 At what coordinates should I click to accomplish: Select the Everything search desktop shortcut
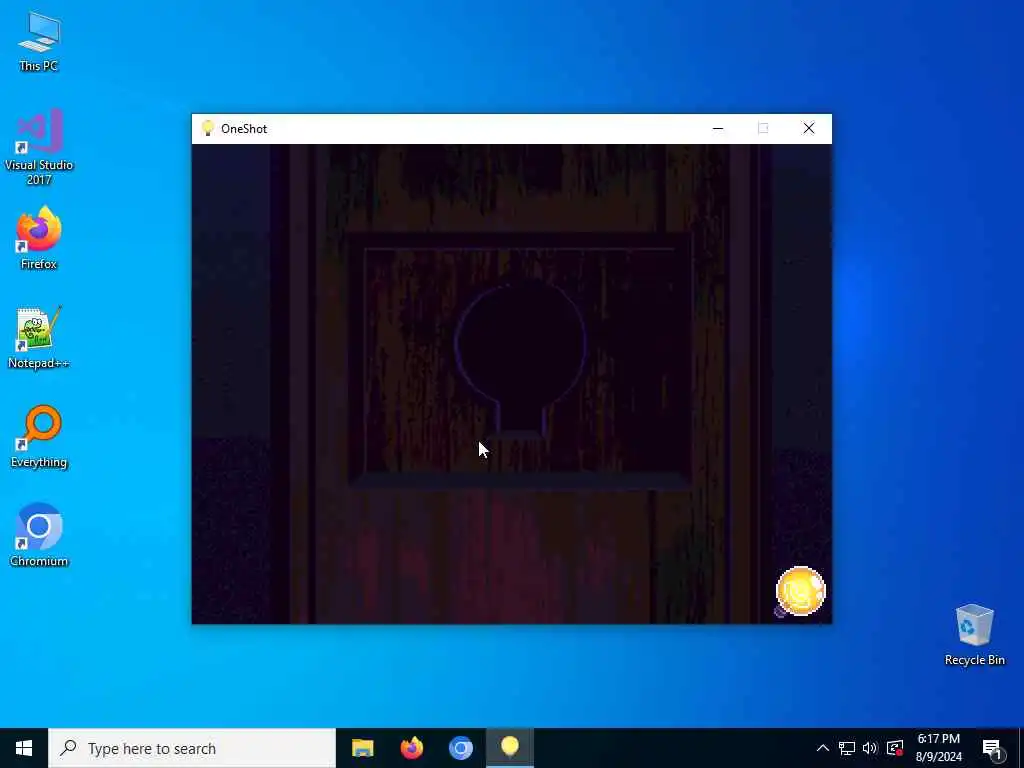tap(39, 437)
